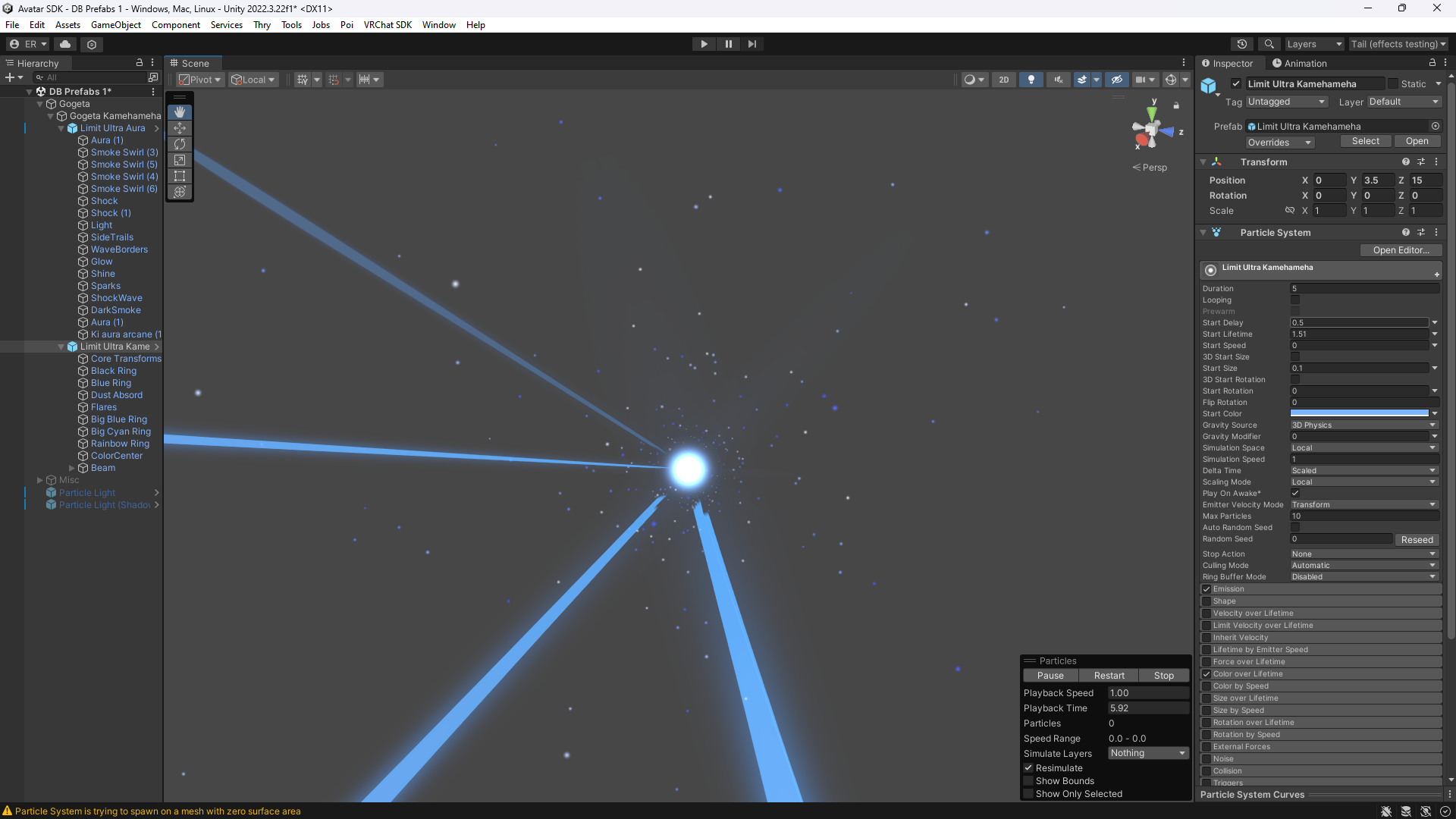Toggle 2D scene view mode
The image size is (1456, 819).
1003,80
